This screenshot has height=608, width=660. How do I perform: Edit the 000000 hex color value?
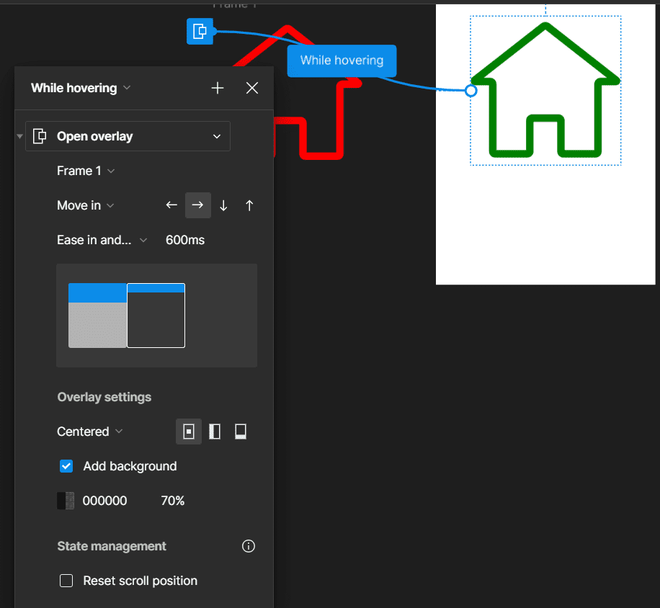pos(105,501)
